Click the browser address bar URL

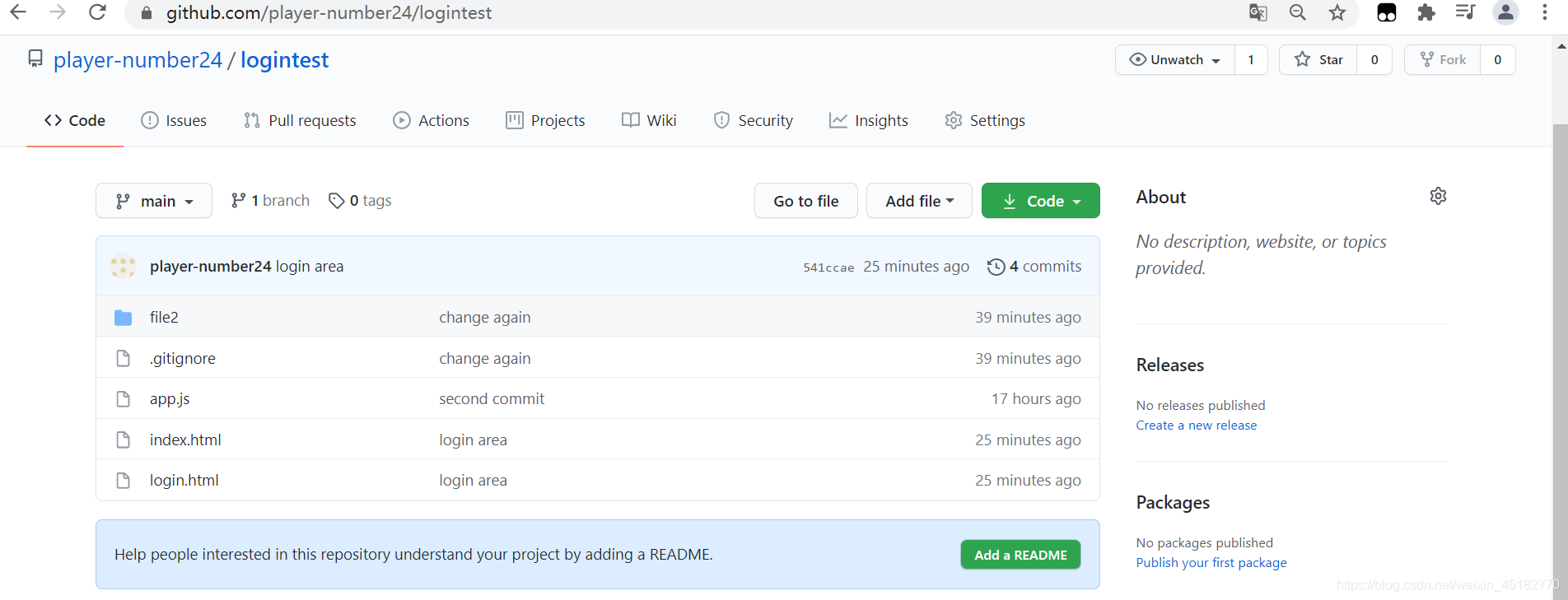329,13
